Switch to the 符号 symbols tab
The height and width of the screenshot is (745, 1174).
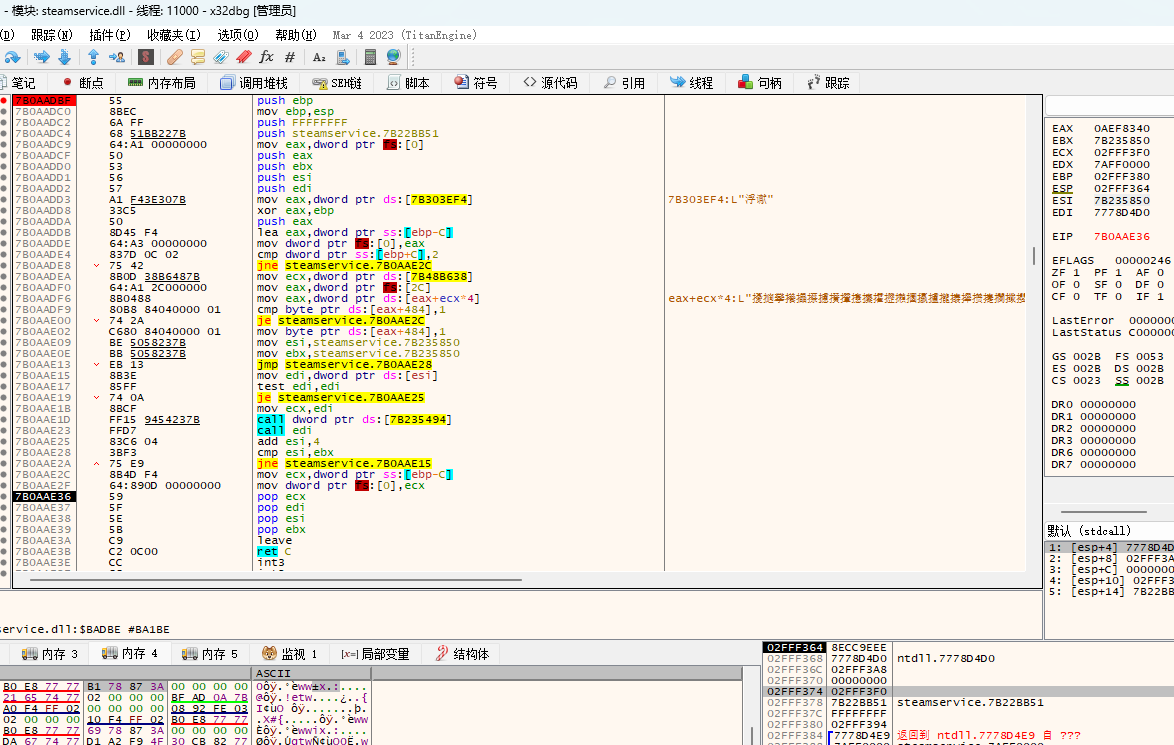coord(476,83)
